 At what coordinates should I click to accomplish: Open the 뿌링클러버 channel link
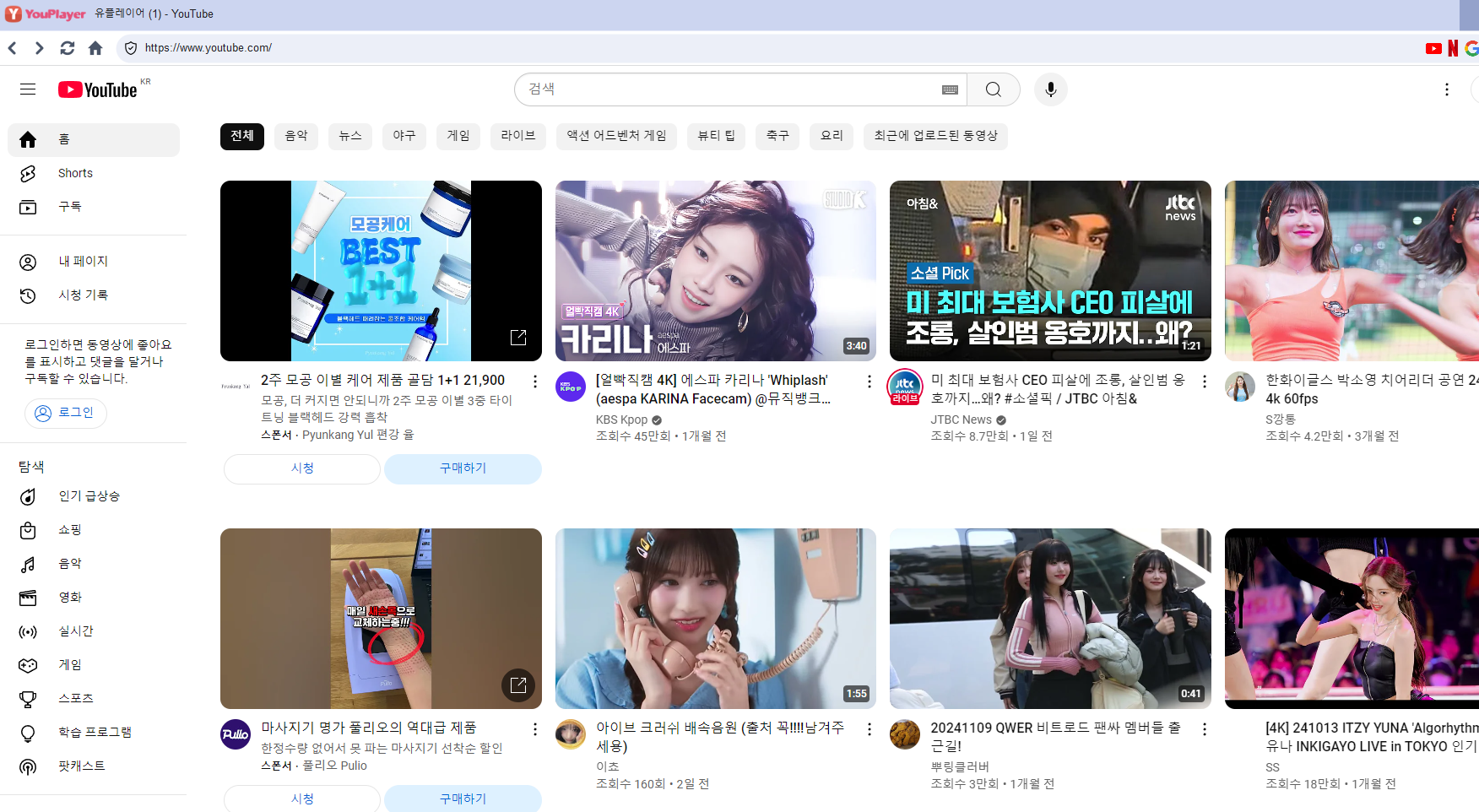coord(960,766)
